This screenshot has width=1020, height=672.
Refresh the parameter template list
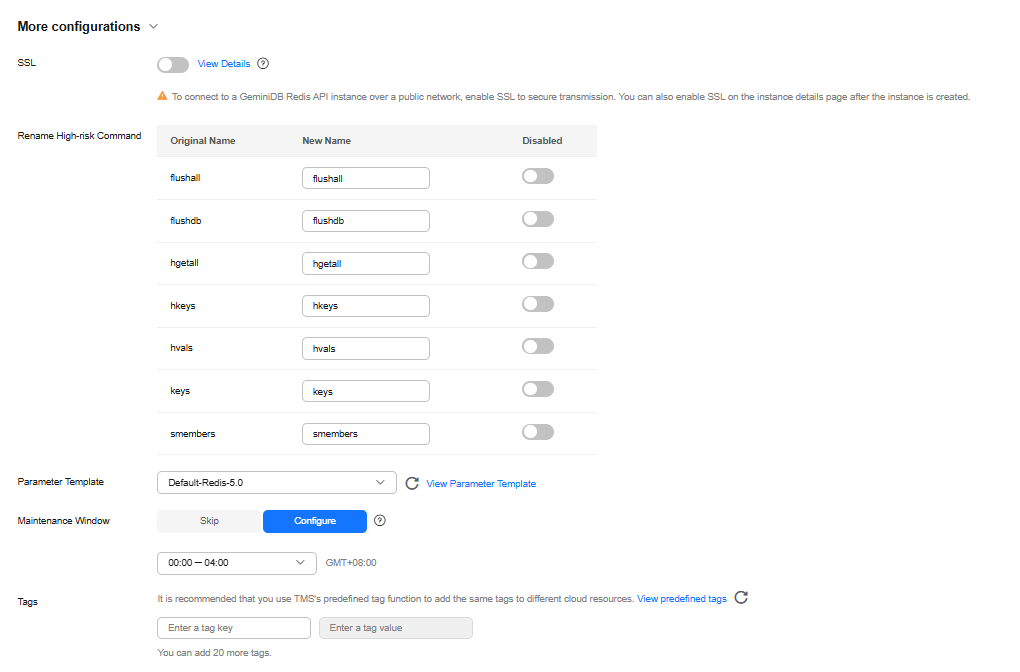tap(412, 483)
